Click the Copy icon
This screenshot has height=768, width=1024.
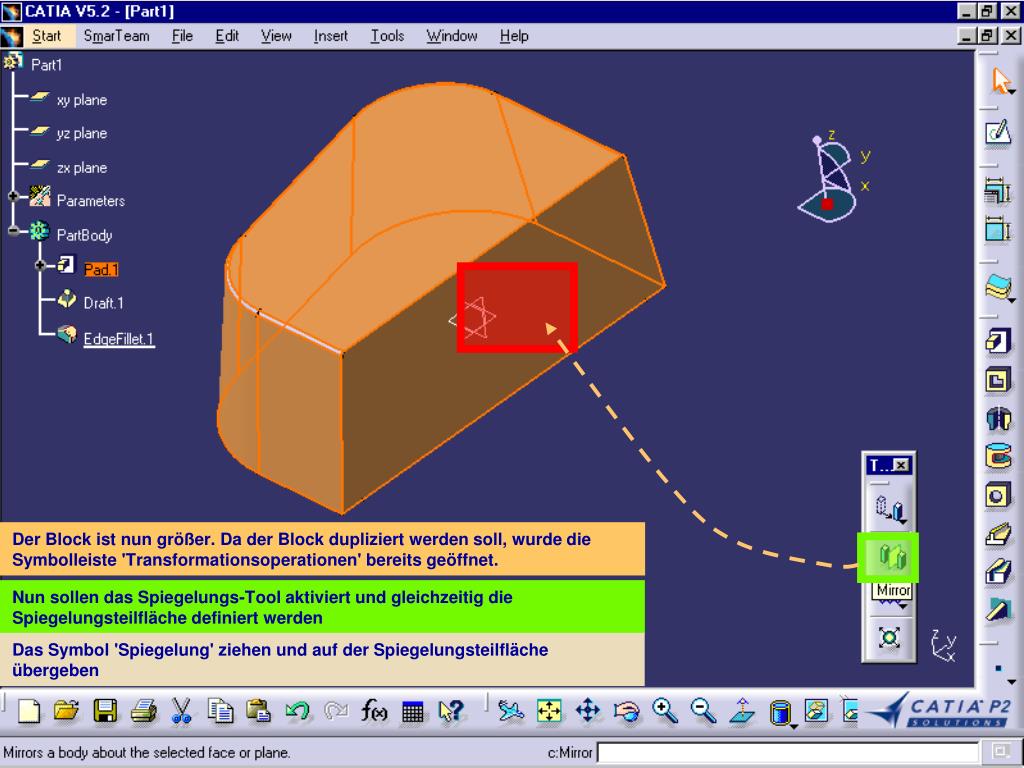coord(220,711)
